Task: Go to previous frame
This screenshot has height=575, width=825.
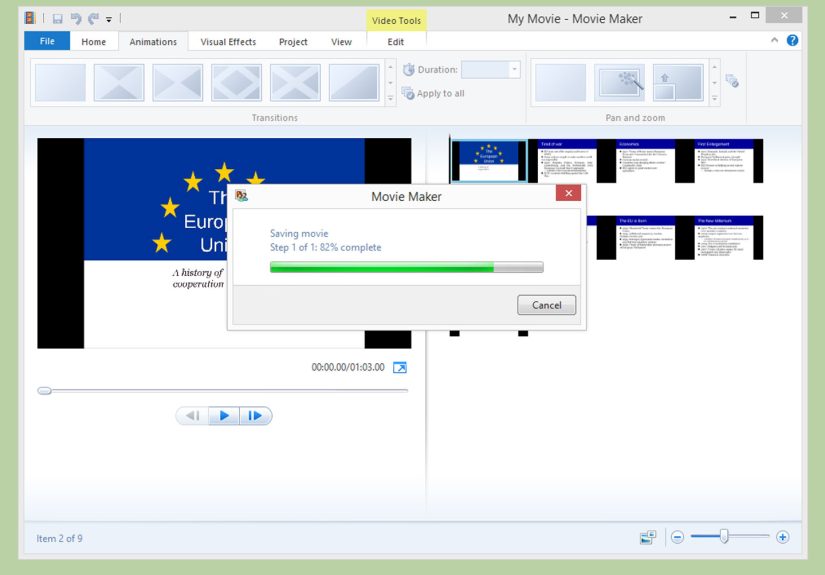Action: pos(192,416)
